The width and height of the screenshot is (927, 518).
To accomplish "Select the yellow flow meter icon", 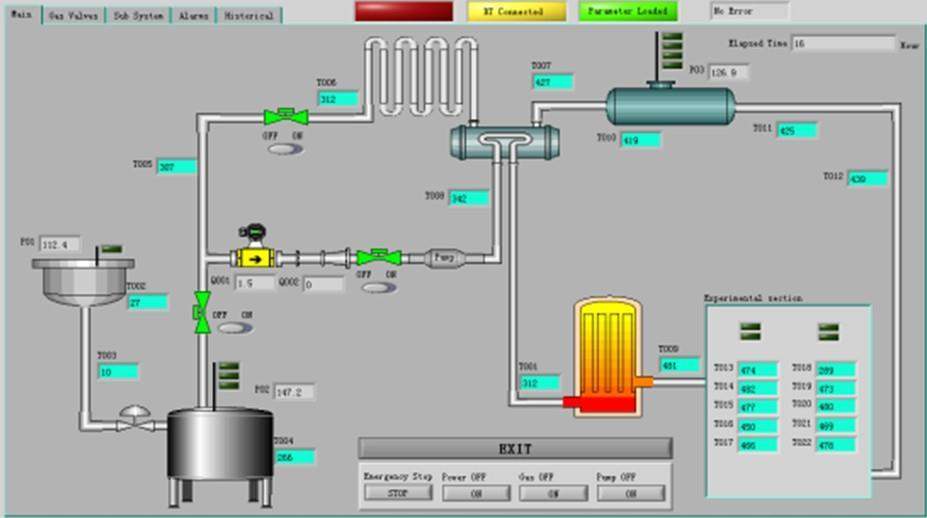I will 255,258.
